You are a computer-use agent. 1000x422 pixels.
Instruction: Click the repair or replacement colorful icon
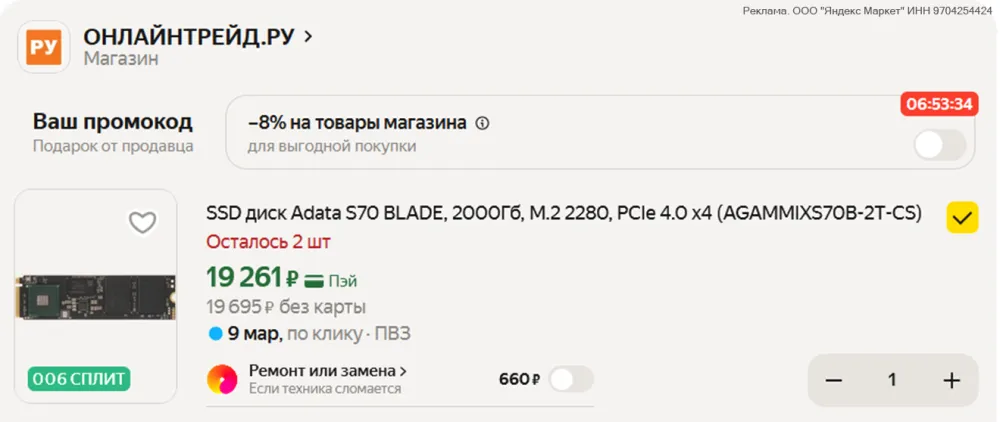pos(222,379)
